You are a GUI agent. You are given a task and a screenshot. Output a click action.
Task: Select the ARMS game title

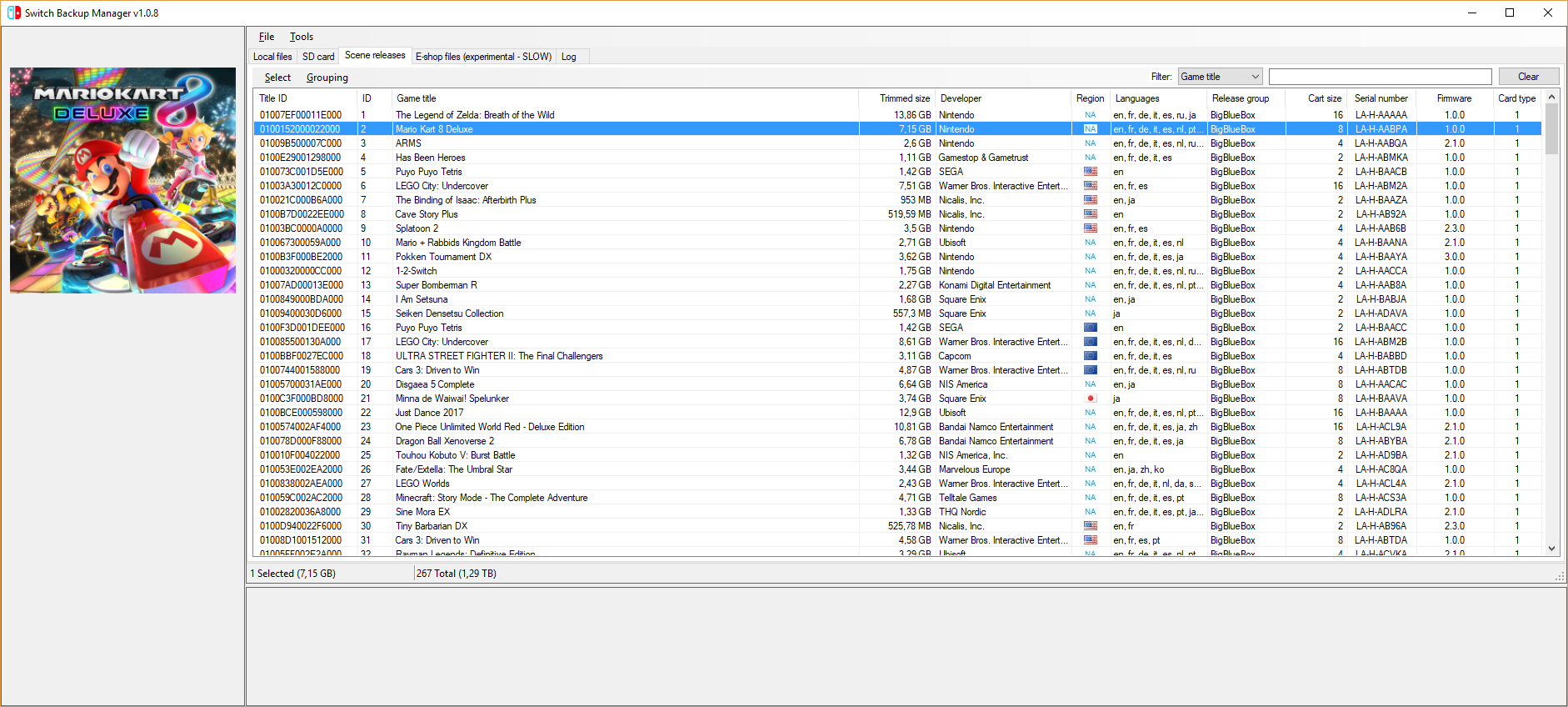tap(408, 143)
